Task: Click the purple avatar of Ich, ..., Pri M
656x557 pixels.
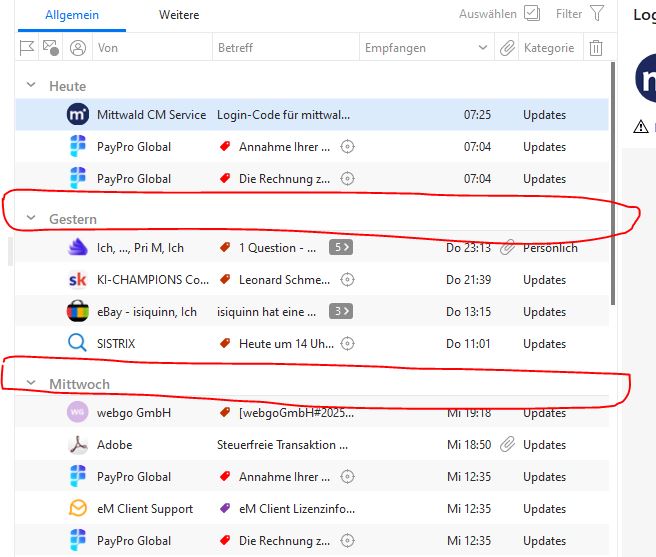Action: click(78, 247)
